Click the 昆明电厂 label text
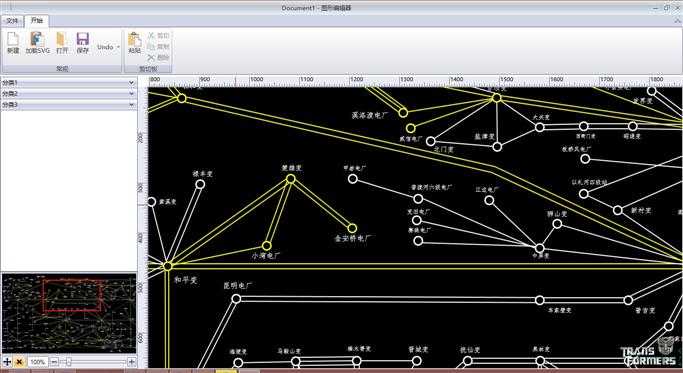This screenshot has height=373, width=683. 237,286
